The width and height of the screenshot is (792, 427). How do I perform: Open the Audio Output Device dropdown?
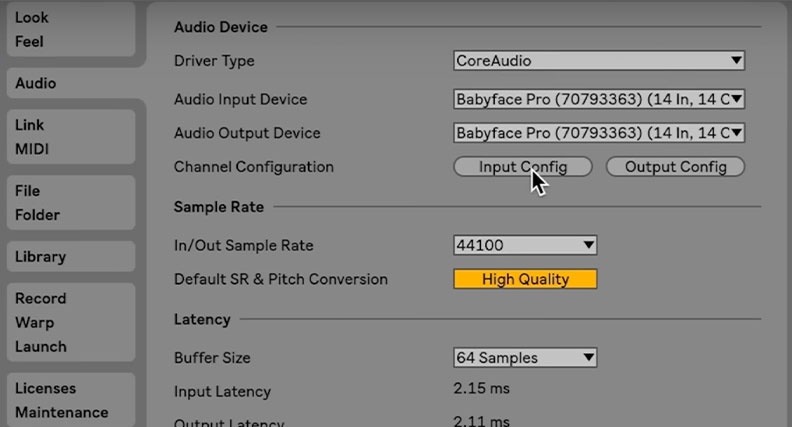click(599, 133)
